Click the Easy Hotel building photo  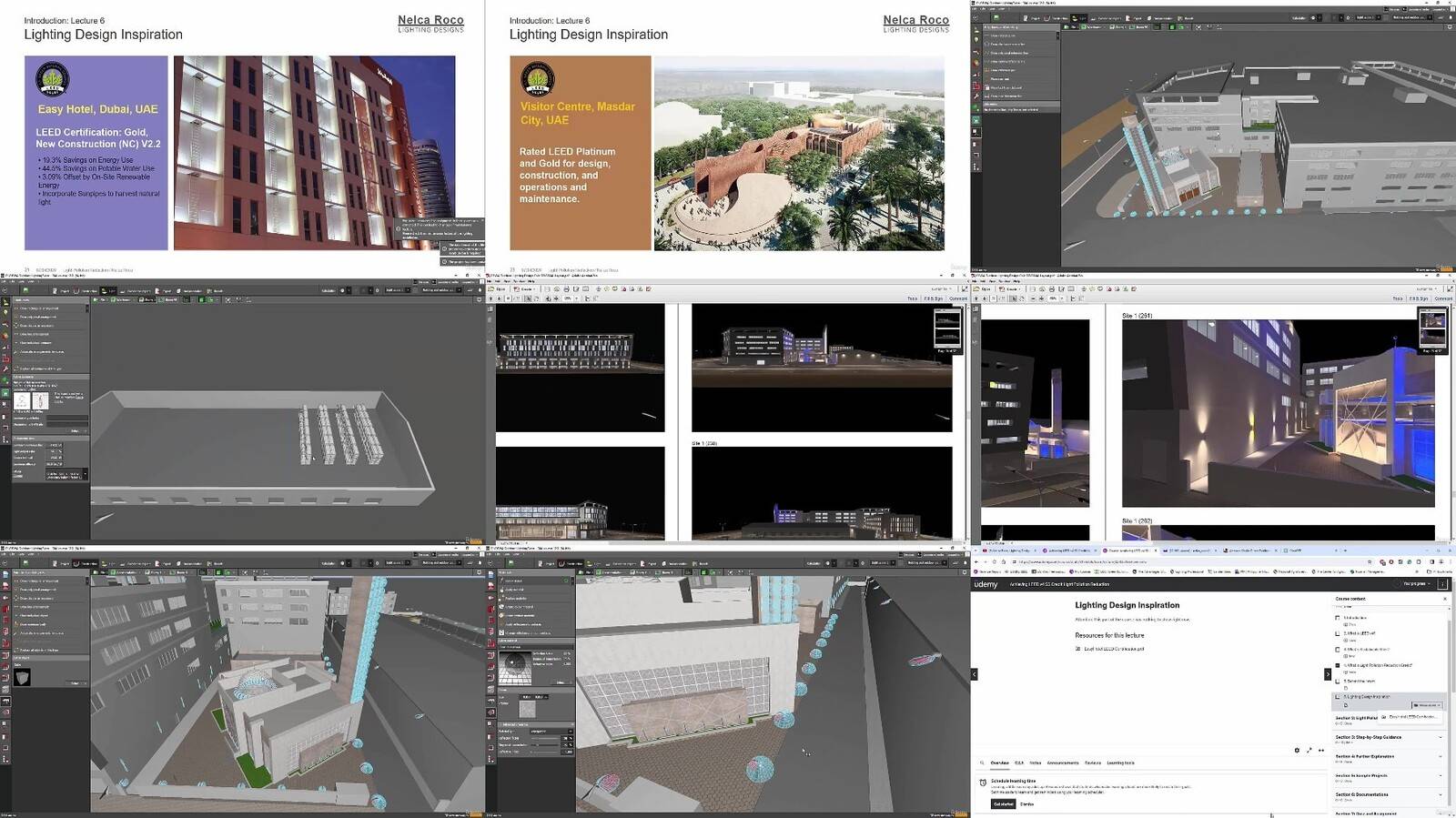tap(314, 153)
